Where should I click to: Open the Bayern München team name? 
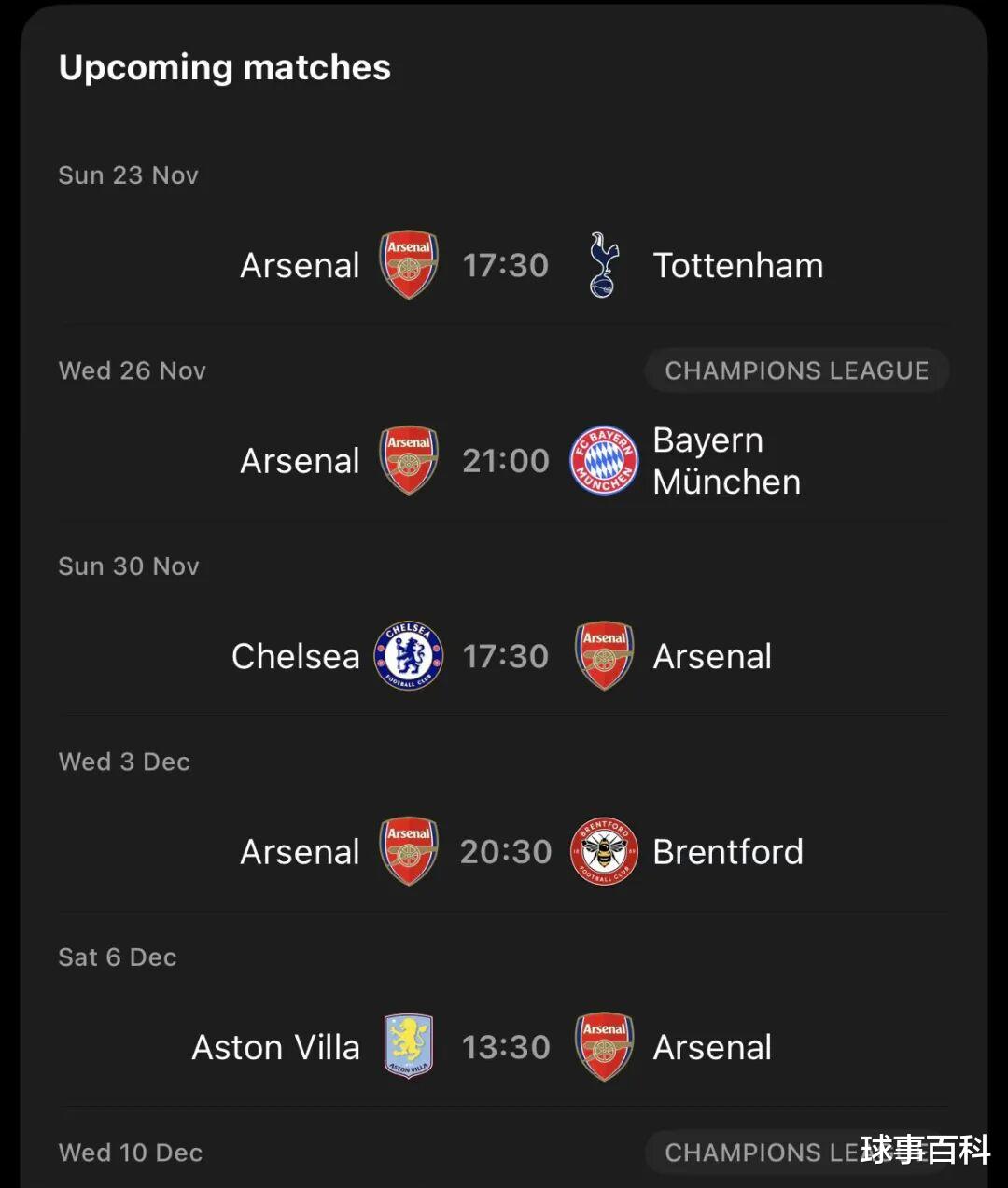click(726, 461)
